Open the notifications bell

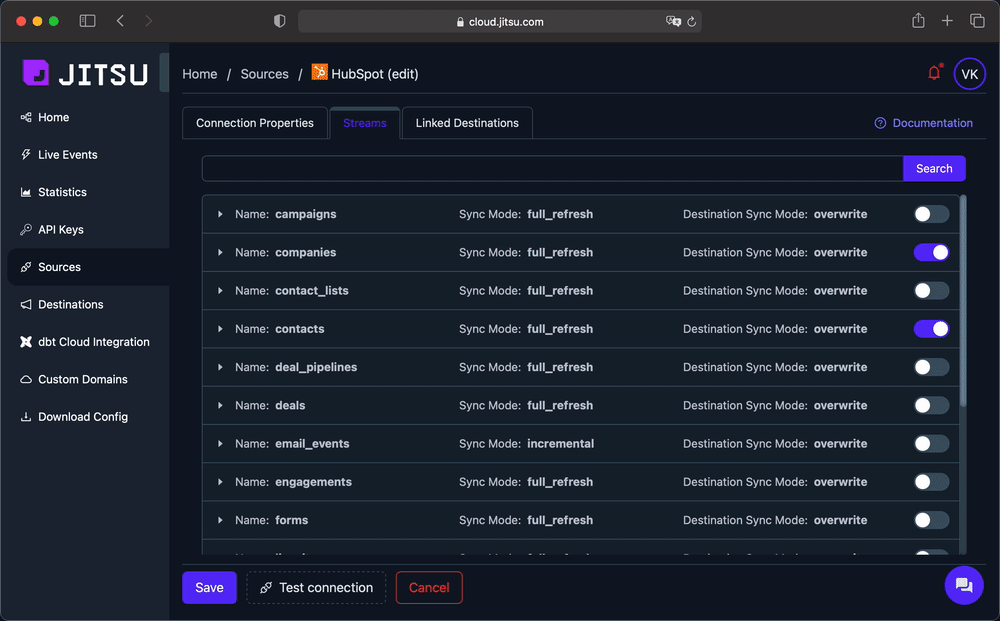pos(933,73)
